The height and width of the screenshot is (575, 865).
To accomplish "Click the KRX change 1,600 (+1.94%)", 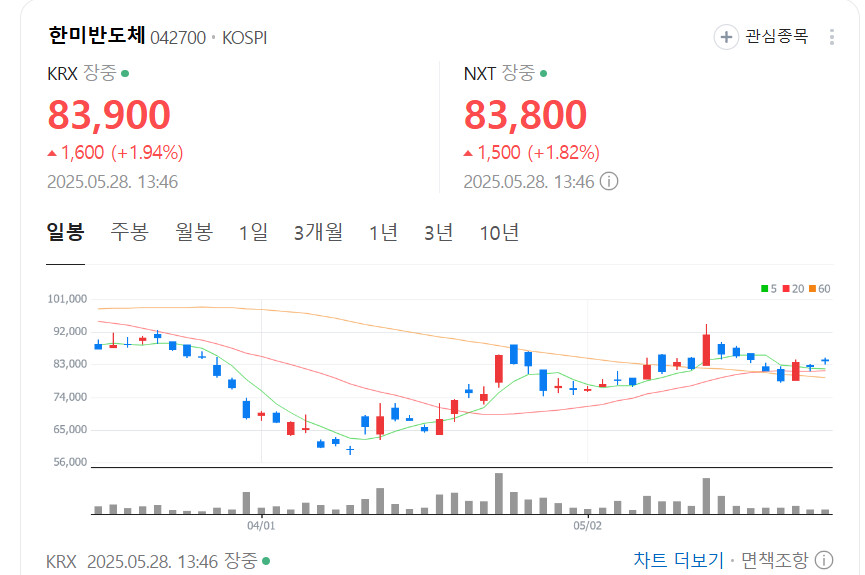I will pos(115,152).
